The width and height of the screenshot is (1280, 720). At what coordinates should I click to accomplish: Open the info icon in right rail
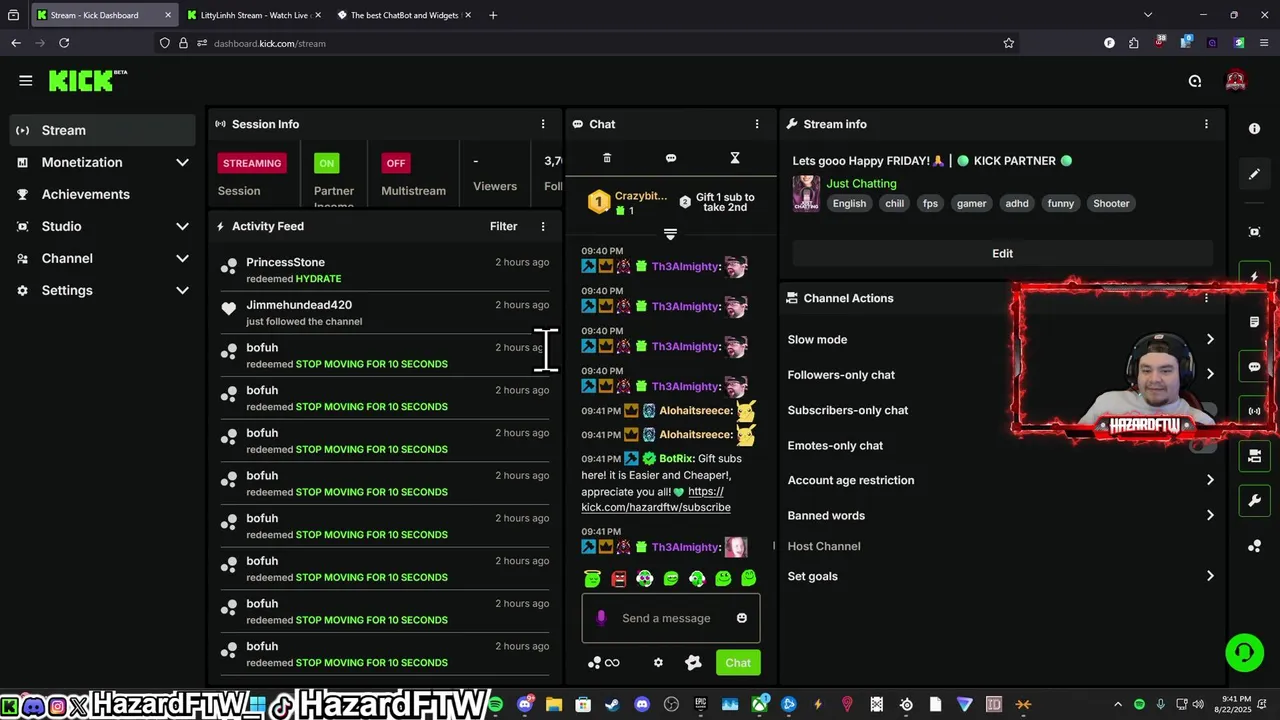click(x=1254, y=129)
